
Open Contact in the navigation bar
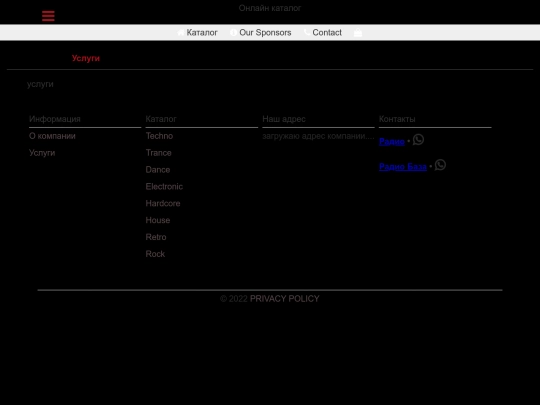327,32
